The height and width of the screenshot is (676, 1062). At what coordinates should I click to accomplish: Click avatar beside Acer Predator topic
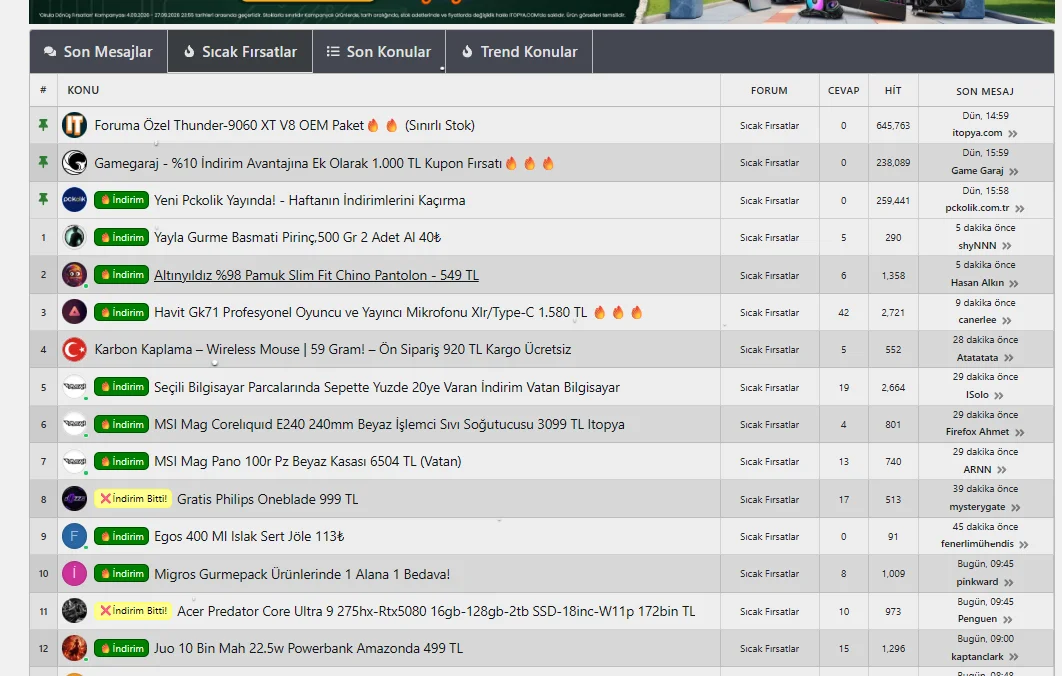tap(75, 611)
